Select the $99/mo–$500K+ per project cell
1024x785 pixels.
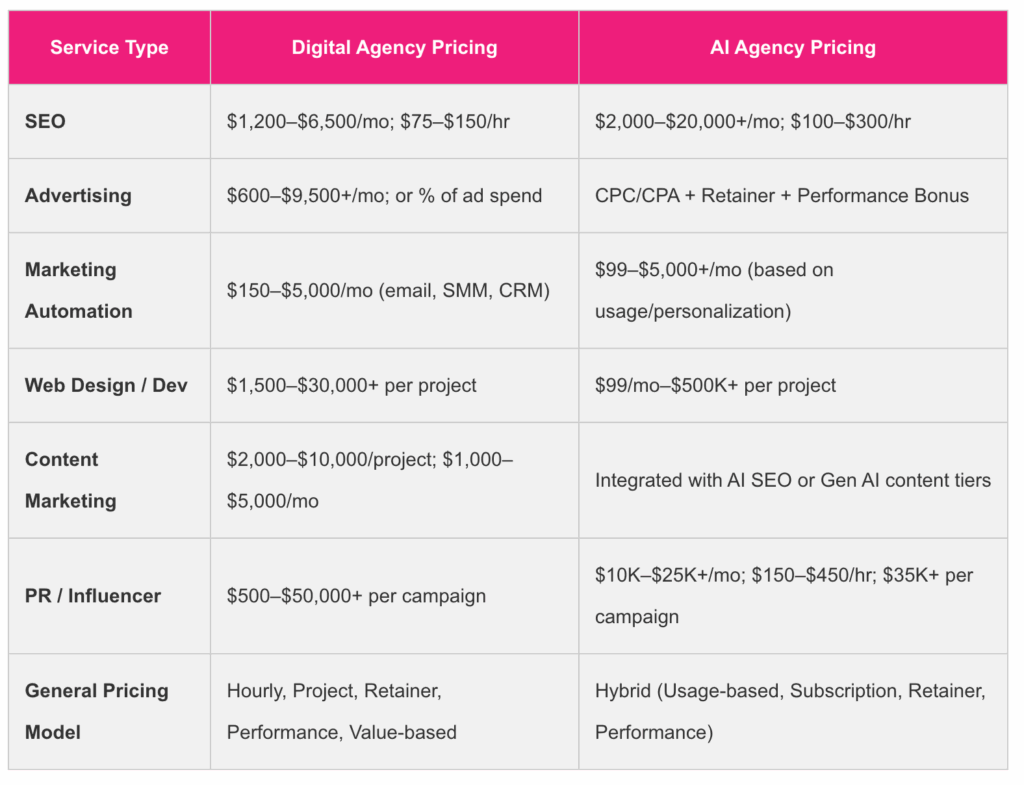pos(715,385)
